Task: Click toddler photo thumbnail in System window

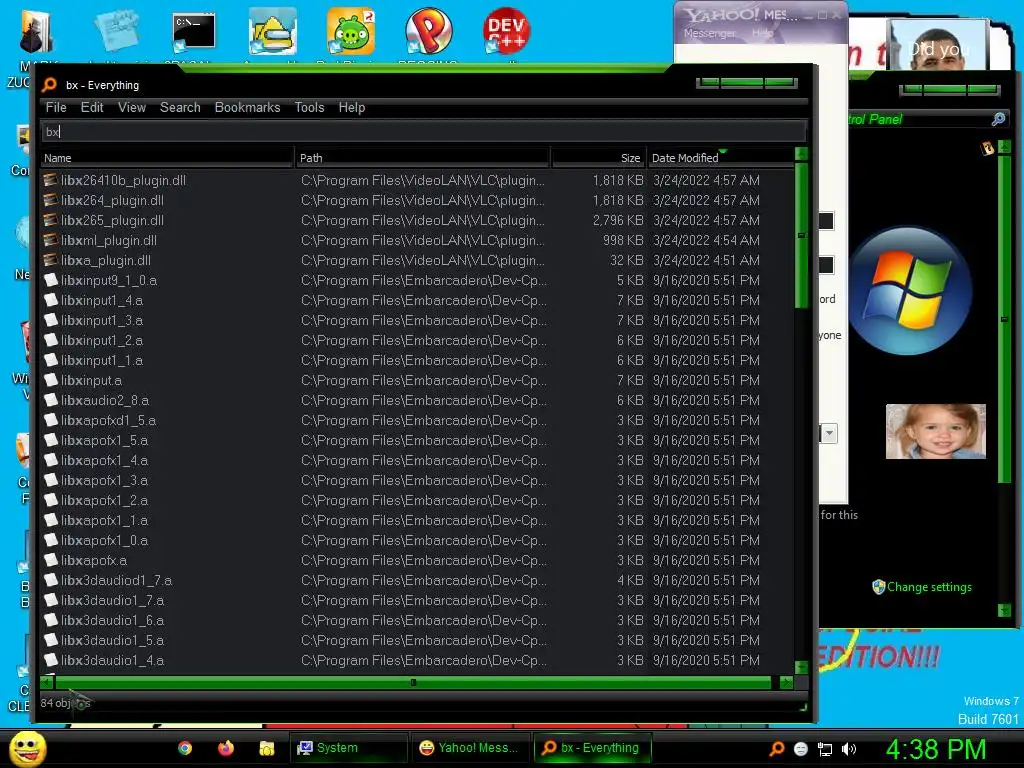Action: (935, 431)
